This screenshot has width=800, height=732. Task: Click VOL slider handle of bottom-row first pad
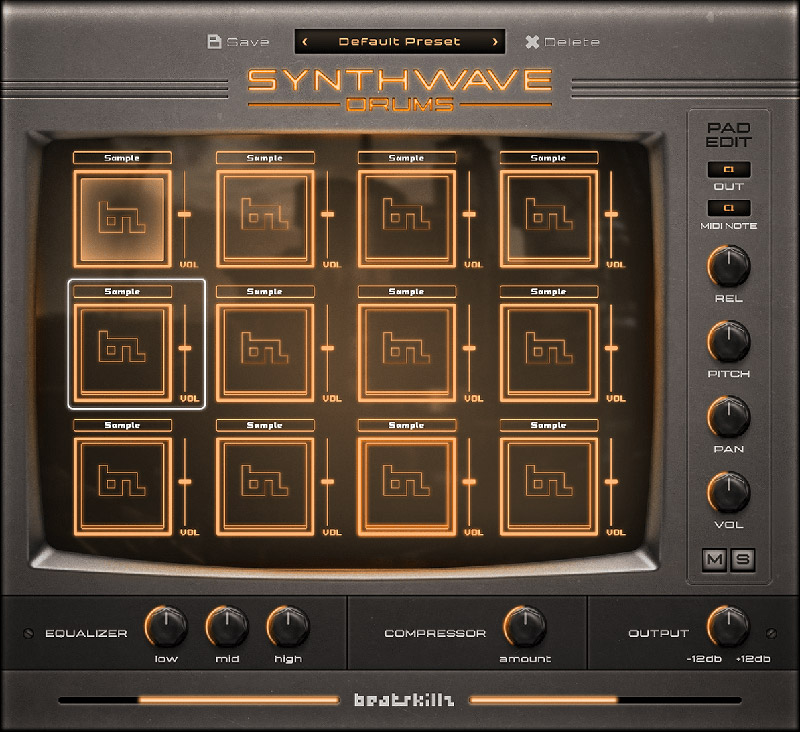click(185, 482)
